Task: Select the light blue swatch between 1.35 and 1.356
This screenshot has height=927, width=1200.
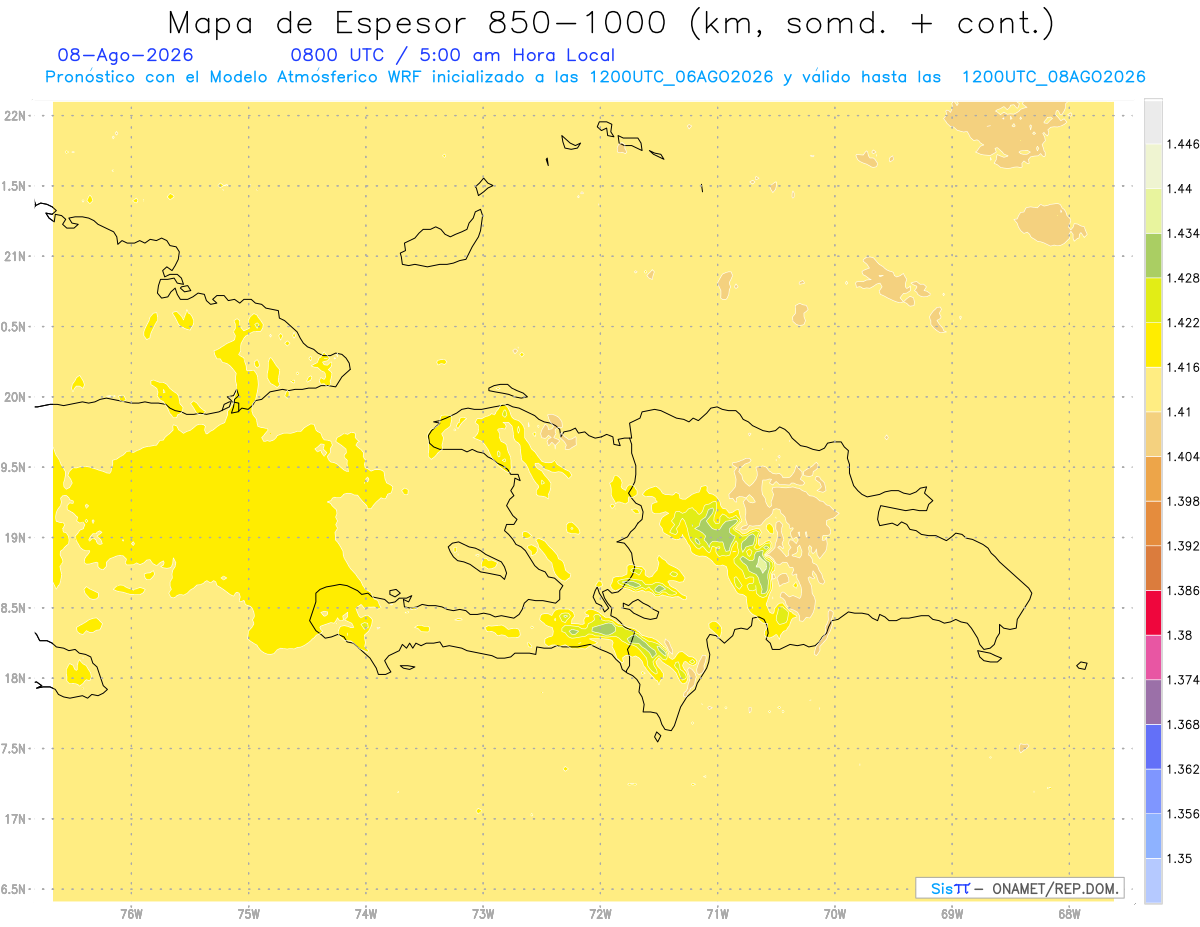Action: click(1153, 836)
